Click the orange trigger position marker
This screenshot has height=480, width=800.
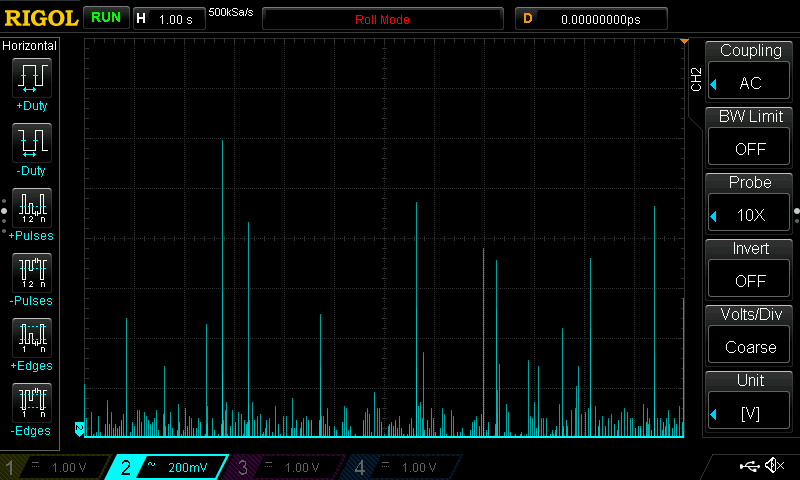(x=684, y=41)
